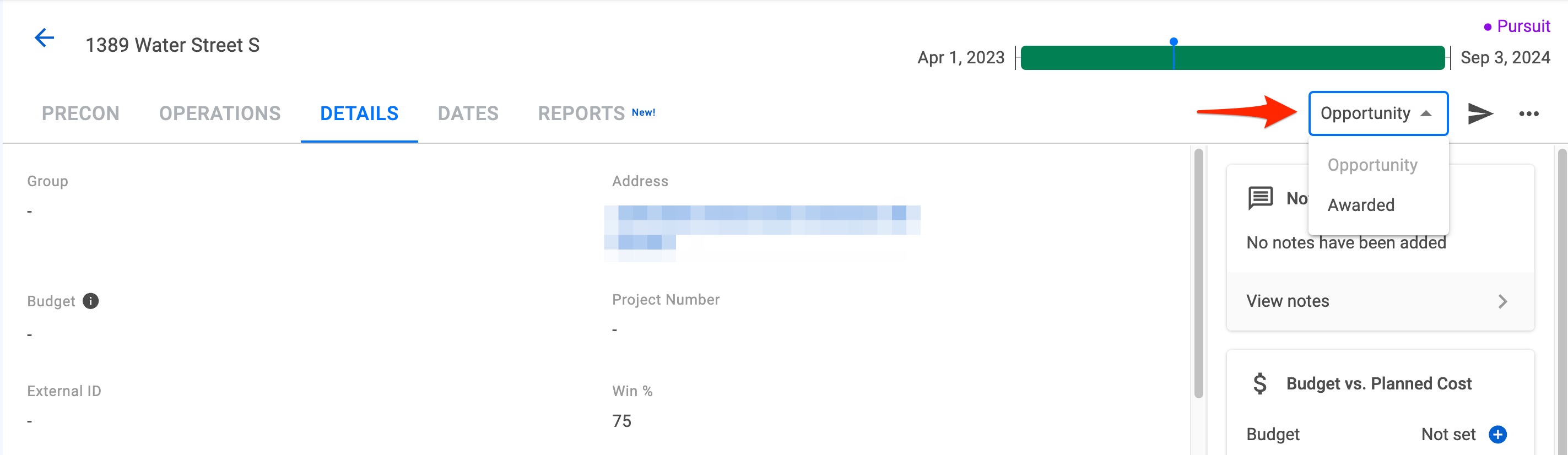This screenshot has width=1568, height=455.
Task: Switch to the OPERATIONS tab
Action: tap(220, 113)
